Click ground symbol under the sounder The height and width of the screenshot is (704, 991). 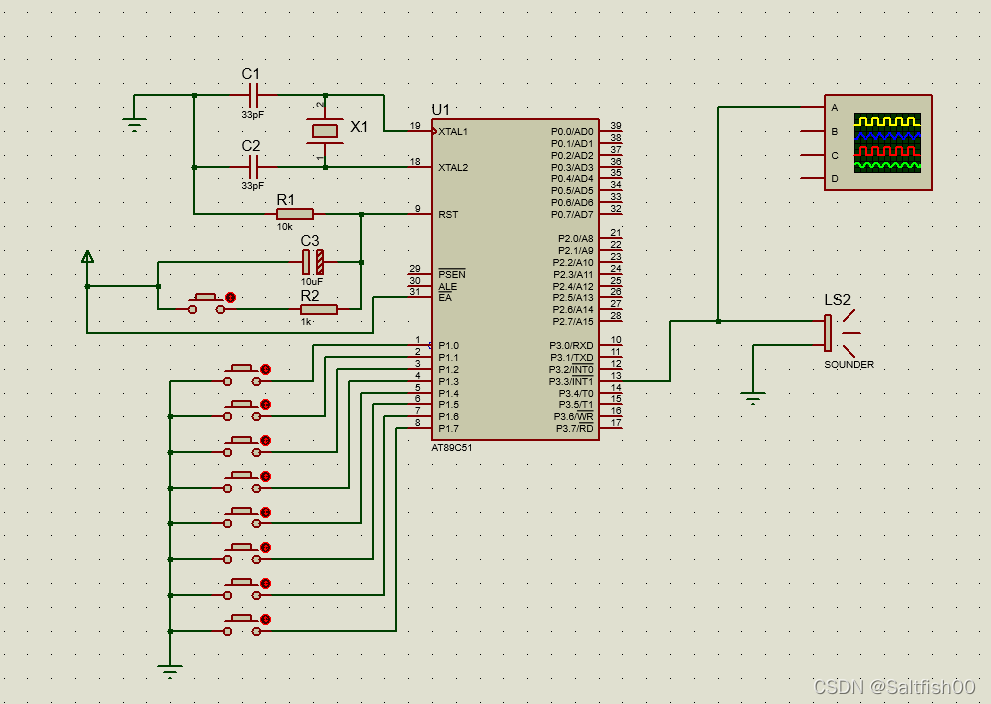[x=752, y=398]
